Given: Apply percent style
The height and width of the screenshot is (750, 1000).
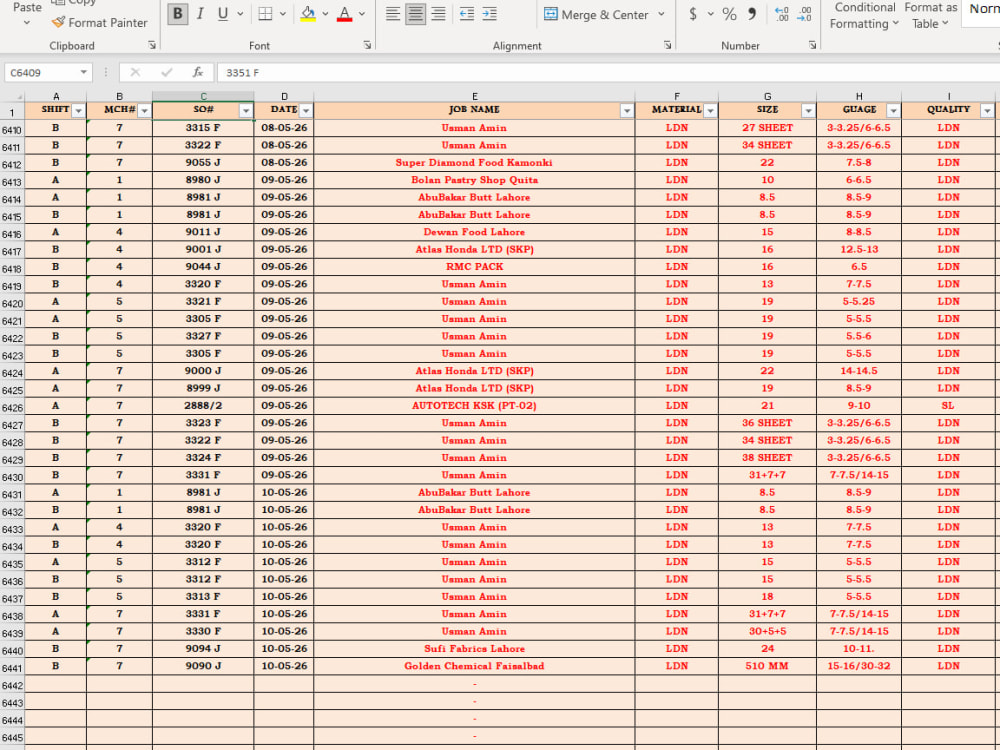Looking at the screenshot, I should point(730,14).
